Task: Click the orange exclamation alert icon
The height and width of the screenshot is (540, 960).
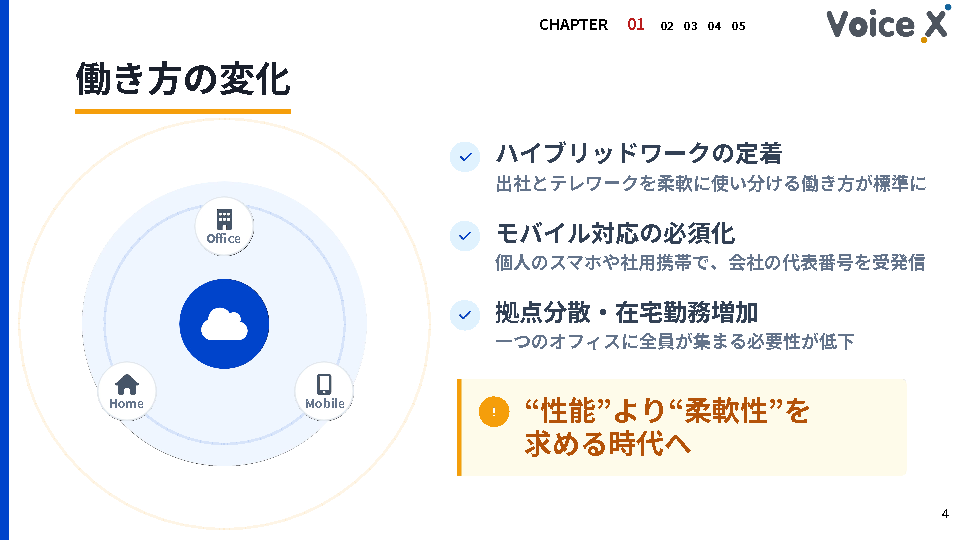Action: [494, 412]
